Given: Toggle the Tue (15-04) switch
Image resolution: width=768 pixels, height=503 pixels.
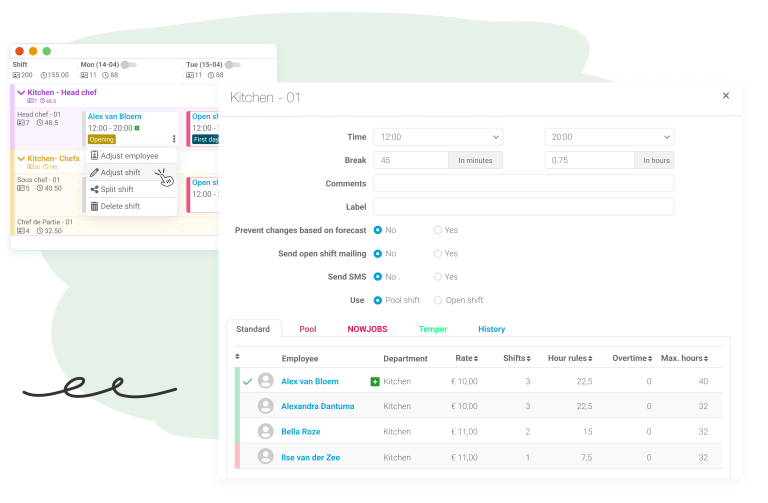Looking at the screenshot, I should (233, 65).
